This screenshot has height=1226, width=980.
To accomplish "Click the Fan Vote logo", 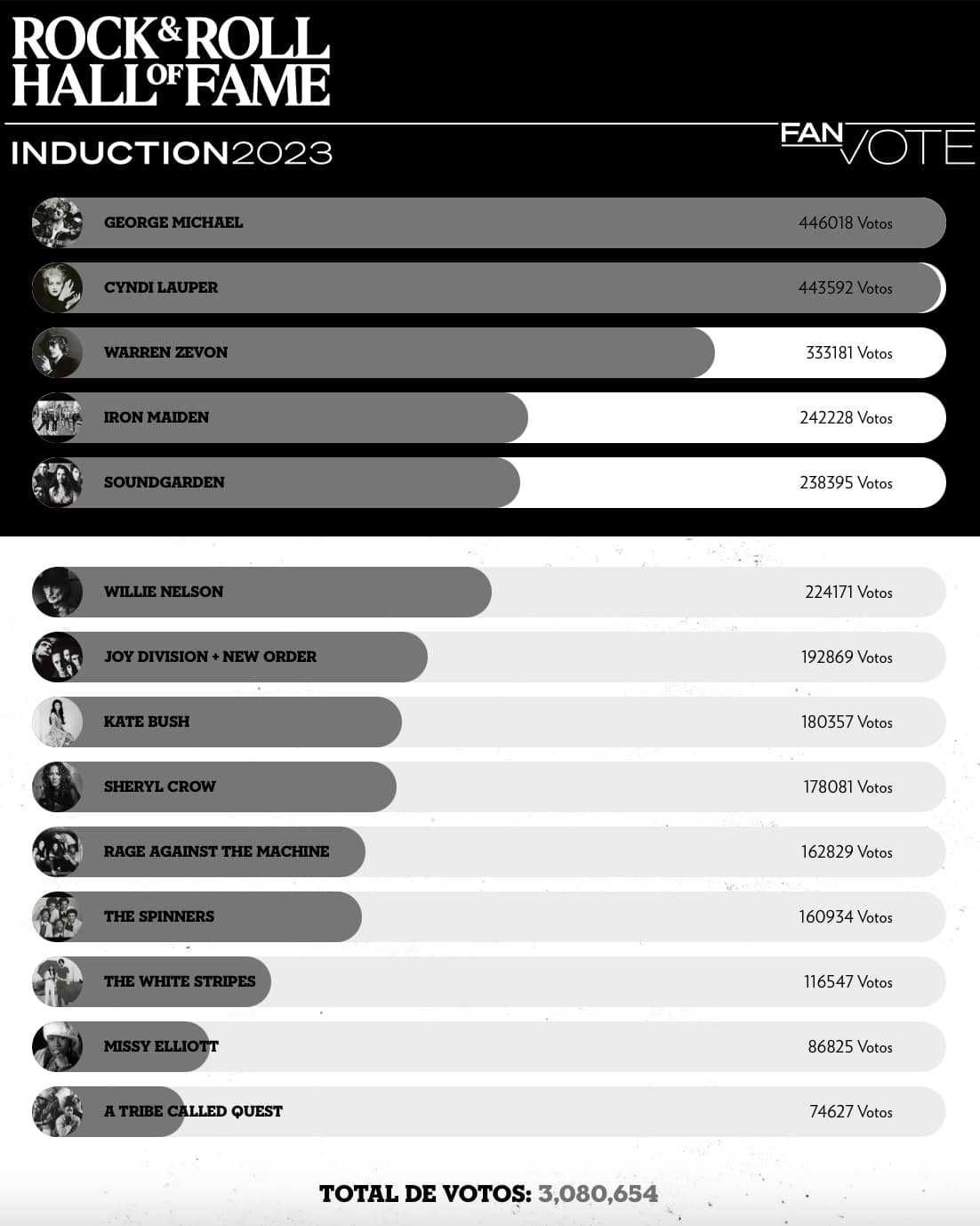I will click(878, 144).
